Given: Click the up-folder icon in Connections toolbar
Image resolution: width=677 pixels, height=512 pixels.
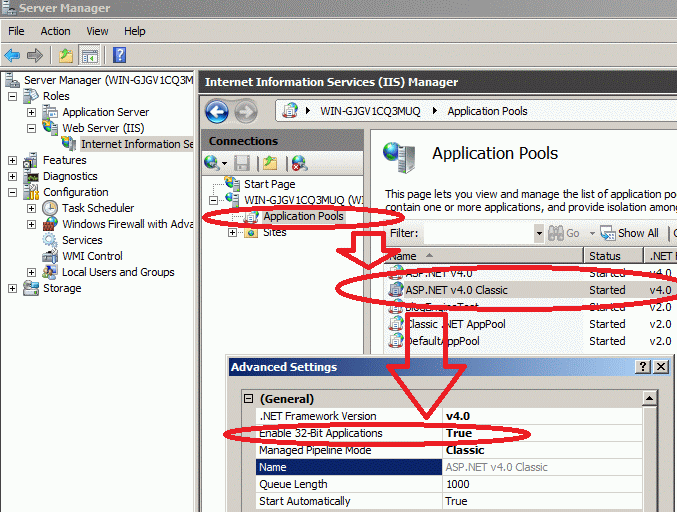Looking at the screenshot, I should 270,163.
